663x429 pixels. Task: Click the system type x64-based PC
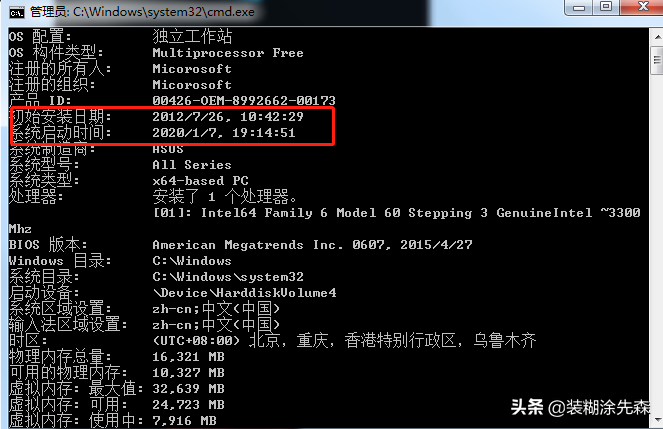(x=200, y=181)
